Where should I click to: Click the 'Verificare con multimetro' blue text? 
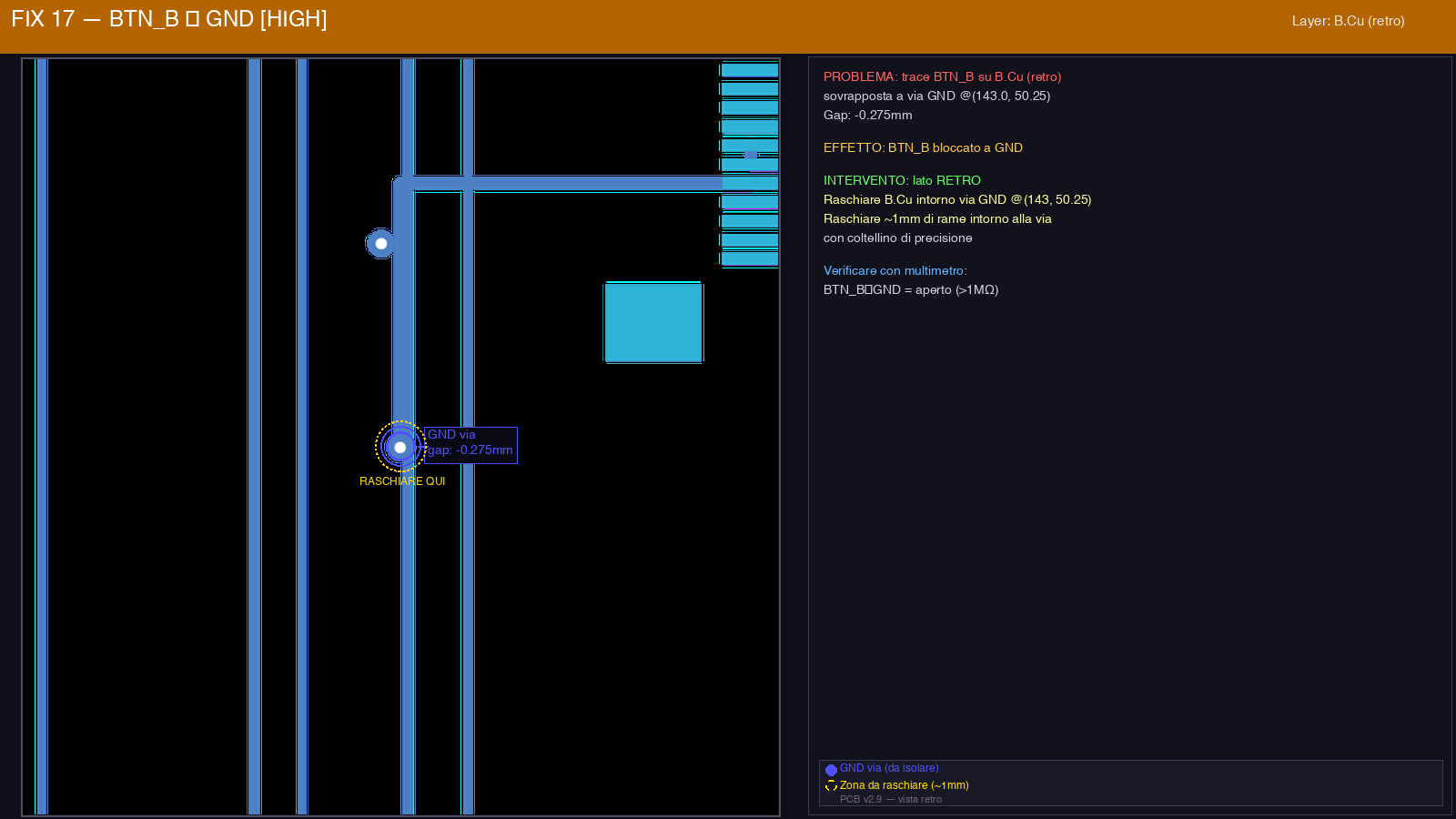pyautogui.click(x=895, y=270)
